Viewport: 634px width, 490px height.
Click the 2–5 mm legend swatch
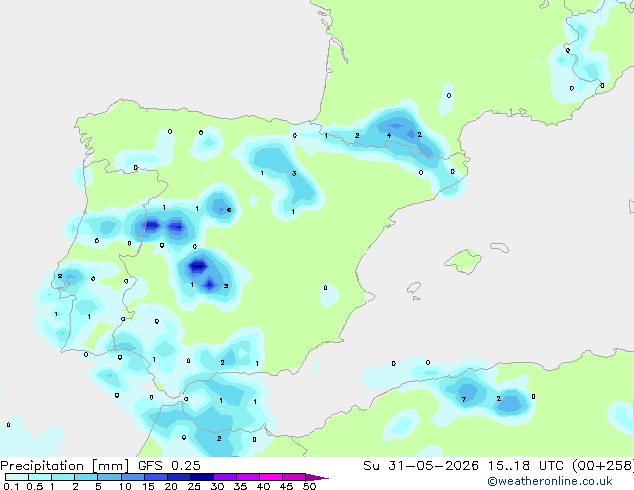pos(86,477)
